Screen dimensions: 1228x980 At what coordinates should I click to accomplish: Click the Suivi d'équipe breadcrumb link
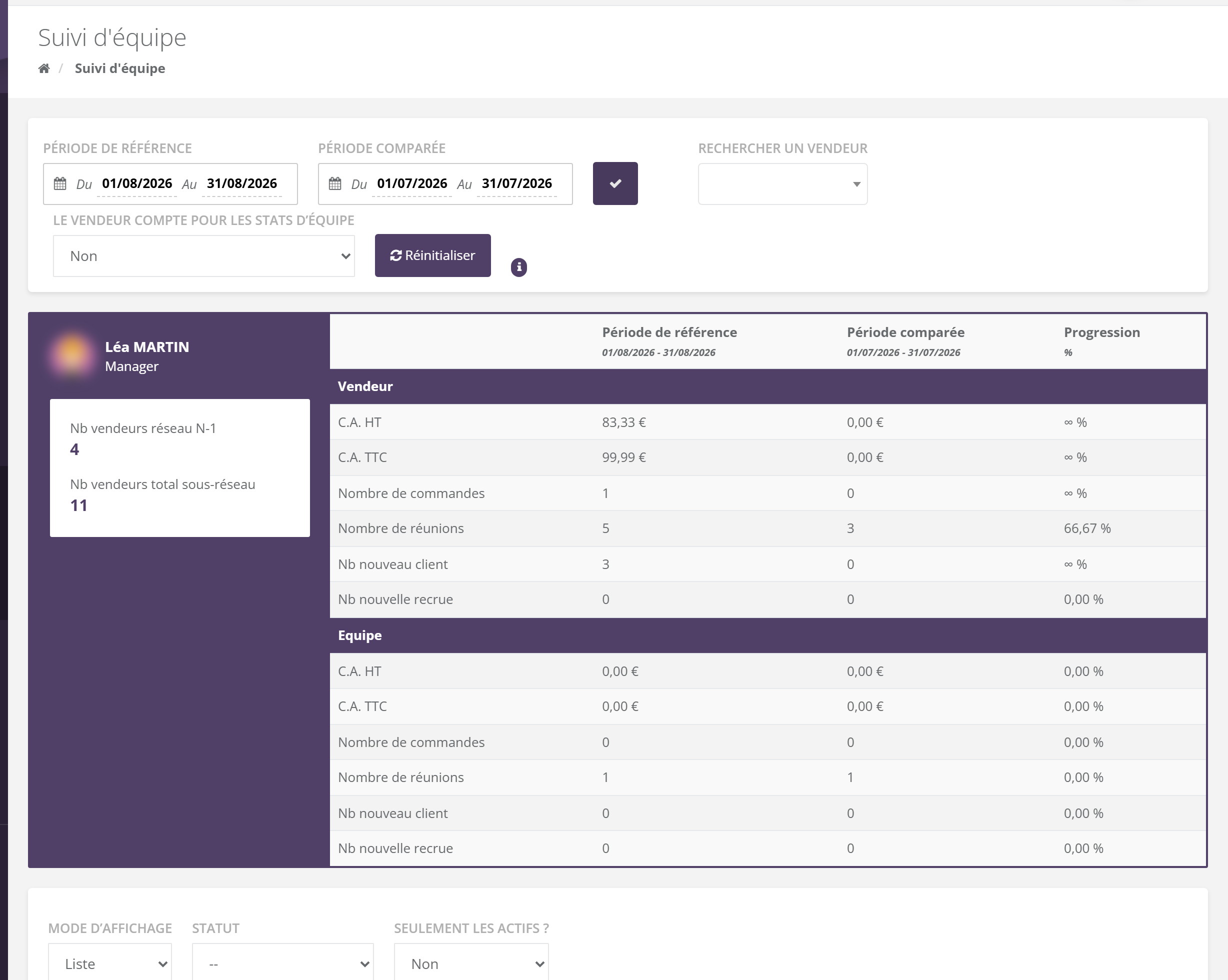coord(119,68)
